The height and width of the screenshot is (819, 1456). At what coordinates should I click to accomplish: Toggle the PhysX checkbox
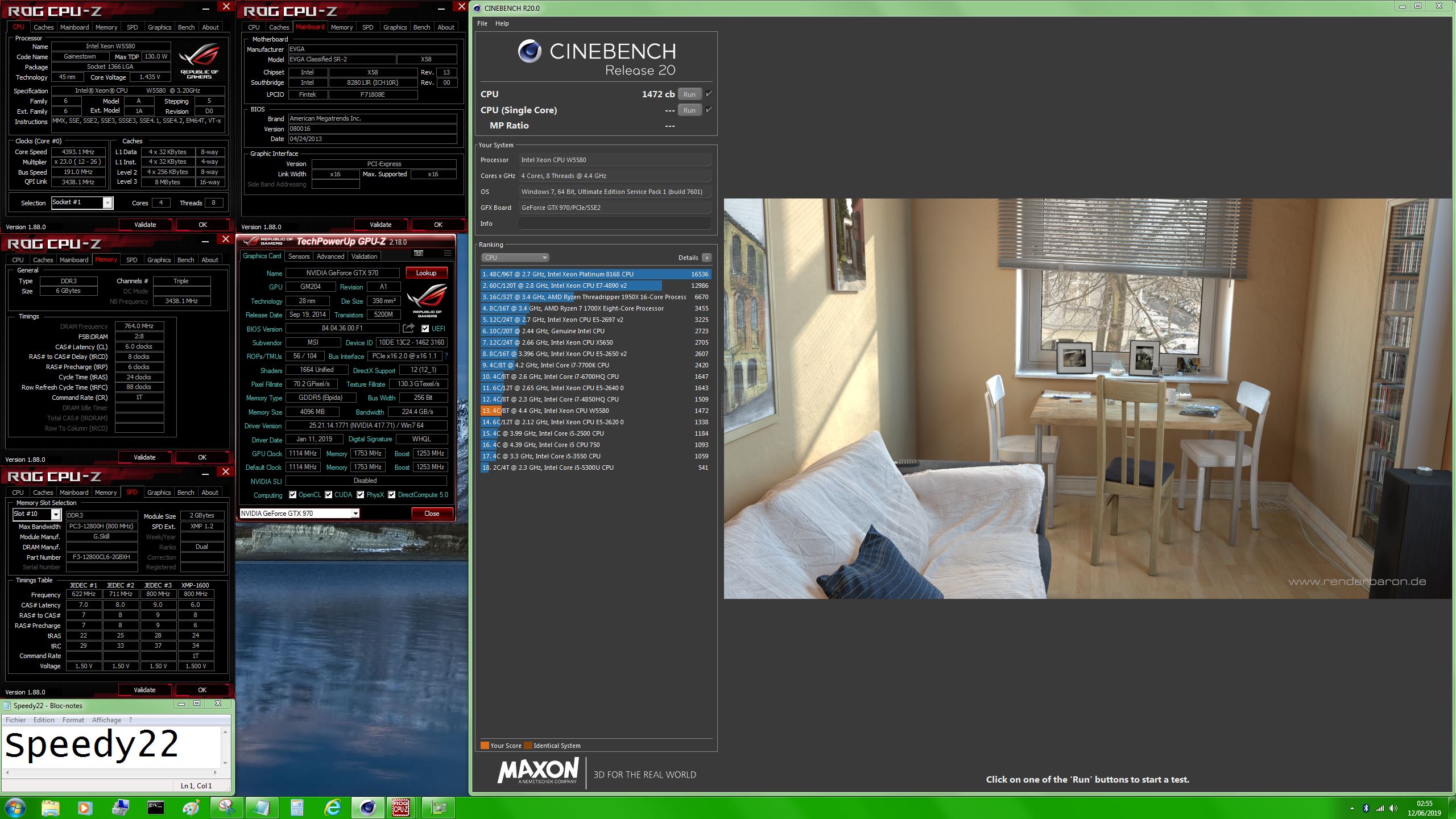tap(360, 495)
